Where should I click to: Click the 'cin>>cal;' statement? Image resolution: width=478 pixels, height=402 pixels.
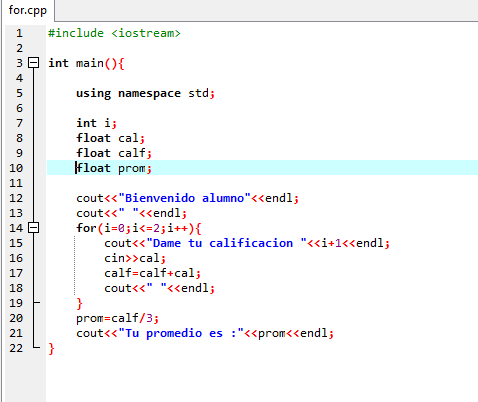point(135,258)
